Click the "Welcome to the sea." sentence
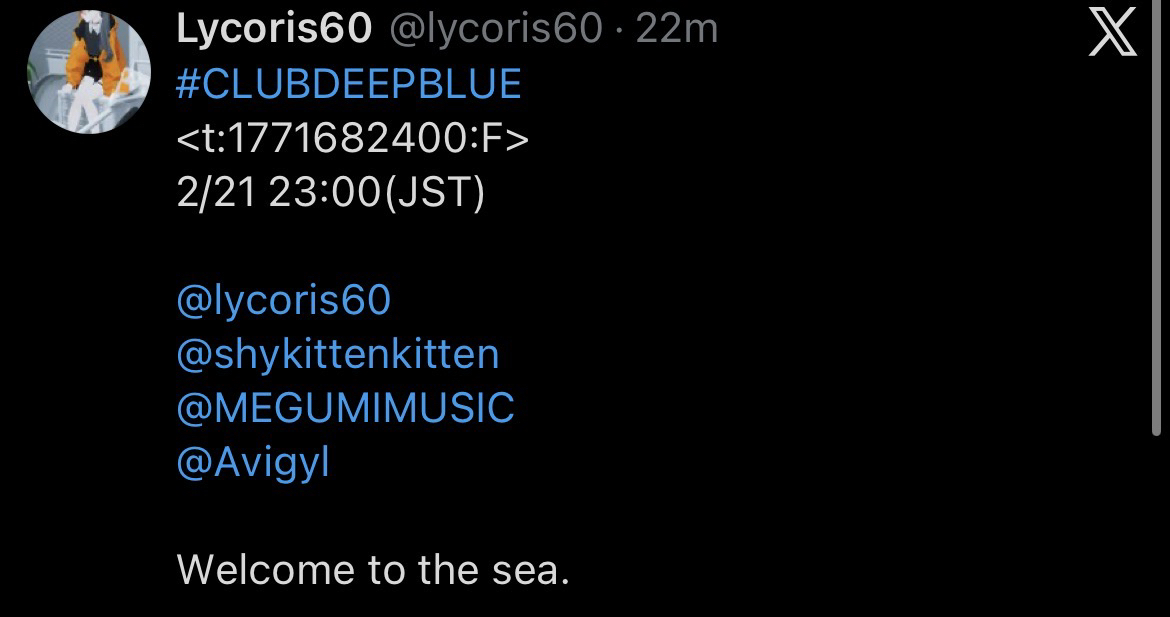The height and width of the screenshot is (617, 1170). [x=373, y=571]
